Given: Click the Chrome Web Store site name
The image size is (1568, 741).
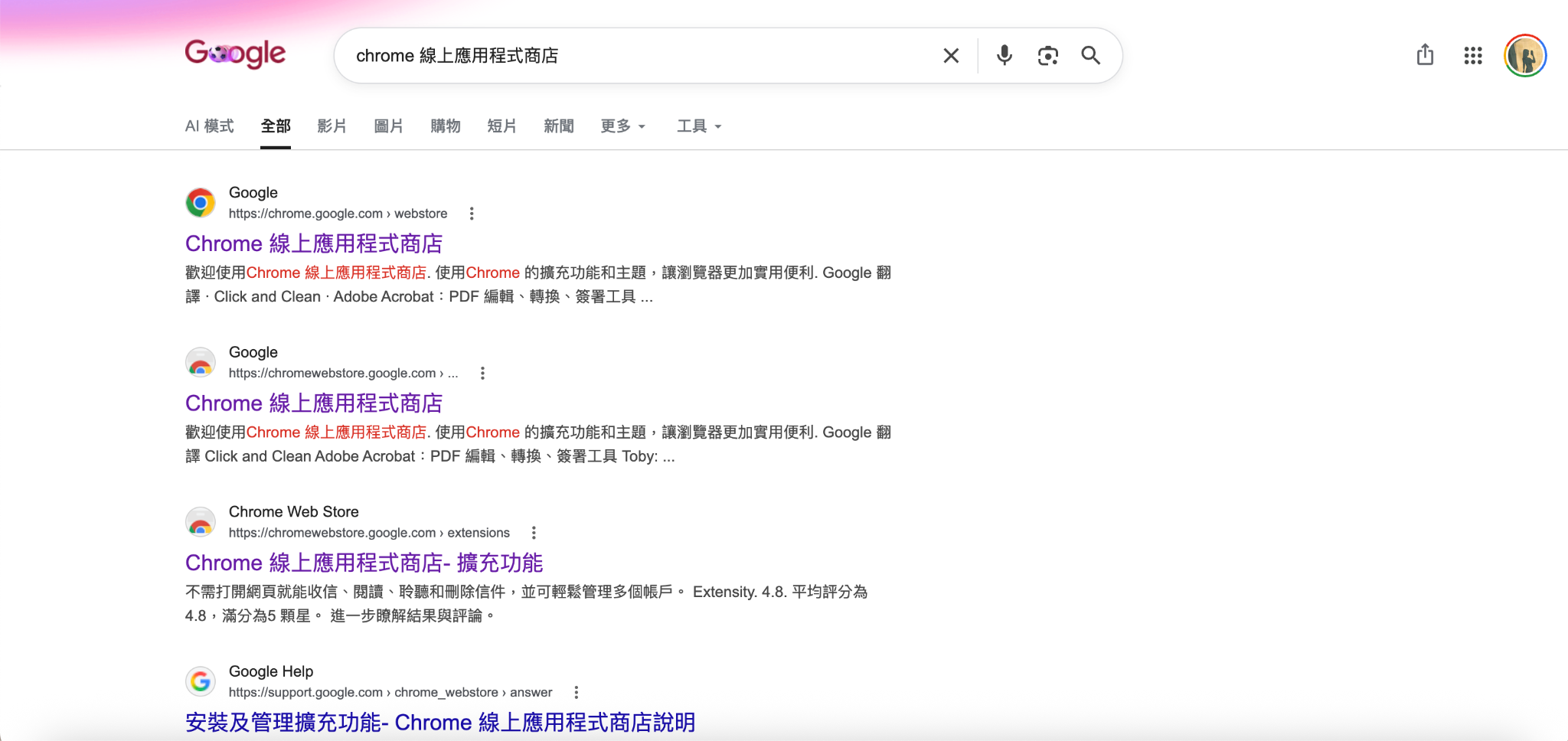Looking at the screenshot, I should tap(294, 512).
